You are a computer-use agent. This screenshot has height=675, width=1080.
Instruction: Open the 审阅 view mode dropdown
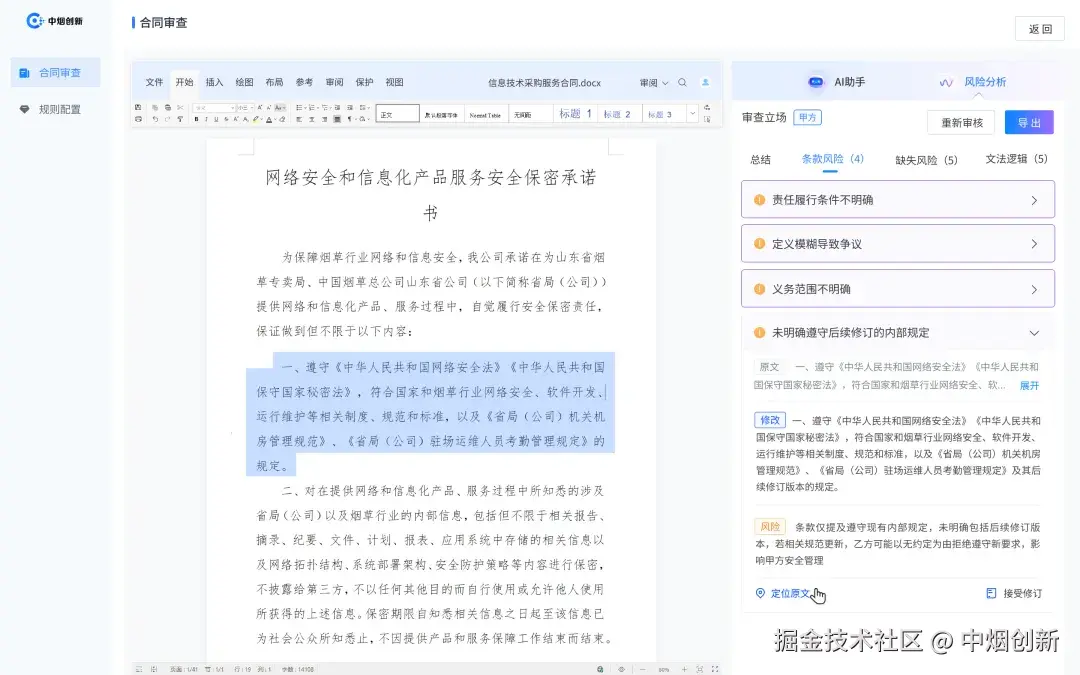653,84
